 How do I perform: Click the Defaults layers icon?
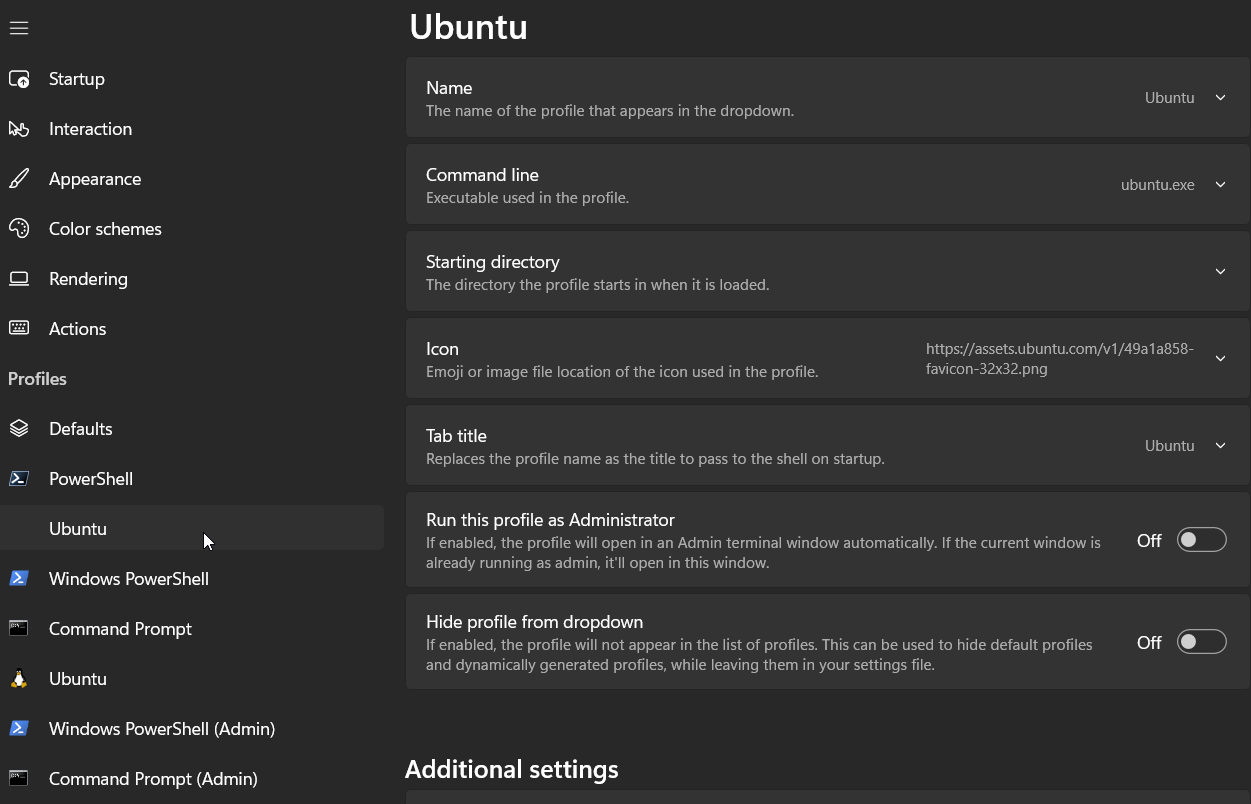pyautogui.click(x=19, y=429)
